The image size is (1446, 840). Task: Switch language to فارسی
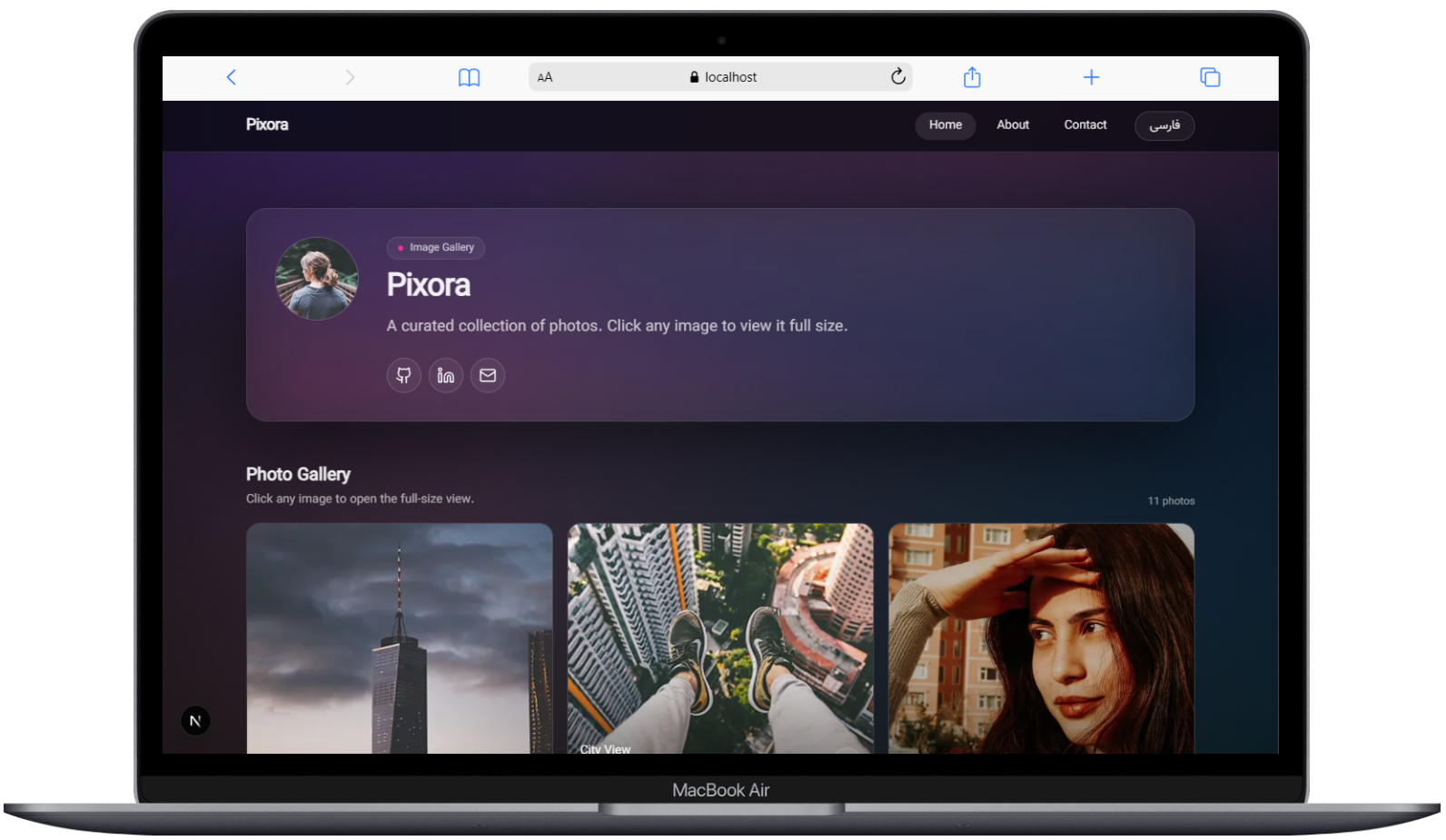point(1164,125)
